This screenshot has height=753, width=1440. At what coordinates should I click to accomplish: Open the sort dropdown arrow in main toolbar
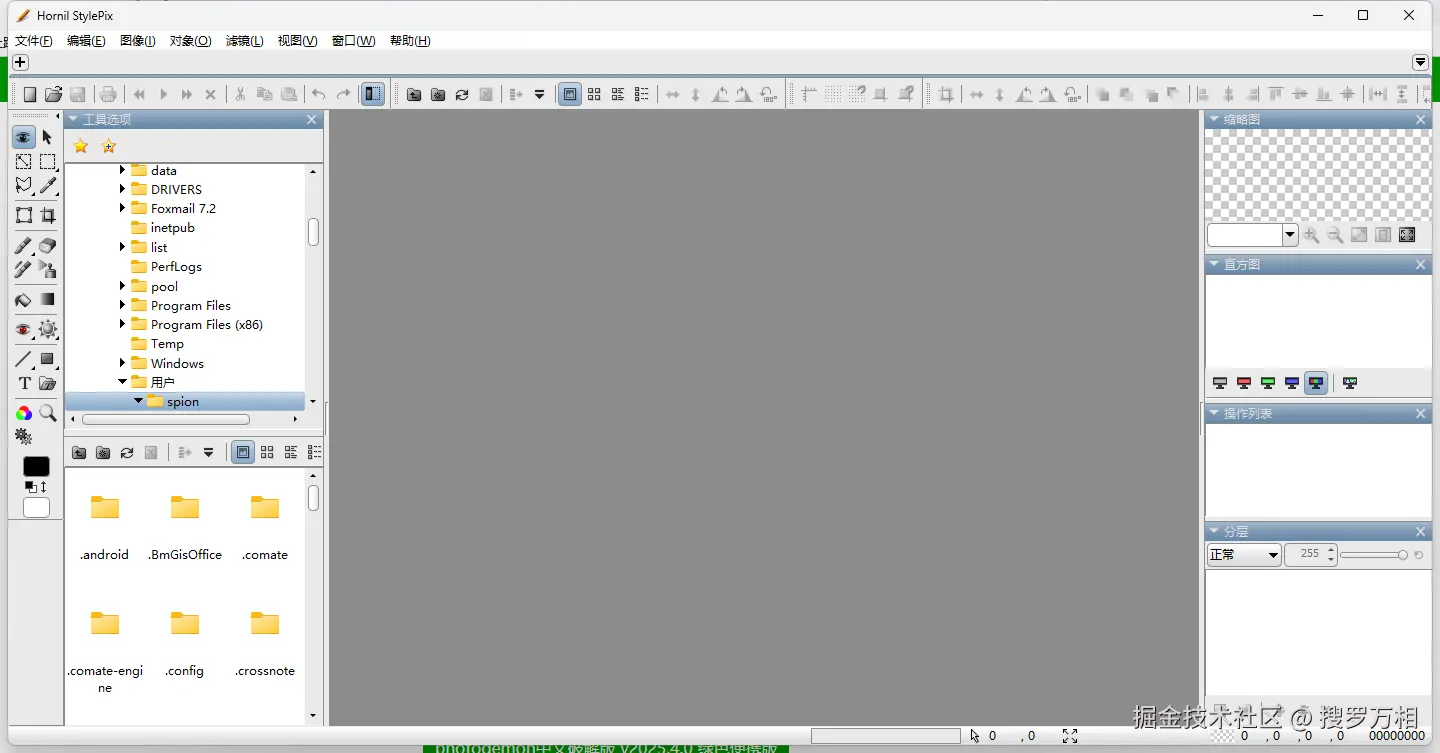(x=540, y=94)
